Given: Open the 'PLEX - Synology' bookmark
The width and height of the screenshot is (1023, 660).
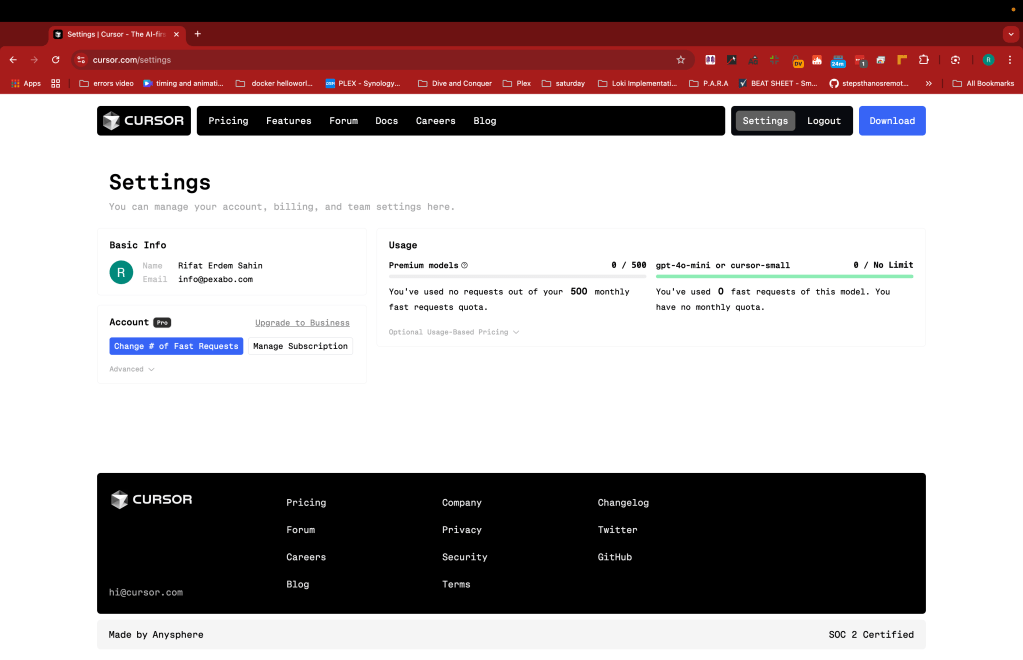Looking at the screenshot, I should click(363, 83).
